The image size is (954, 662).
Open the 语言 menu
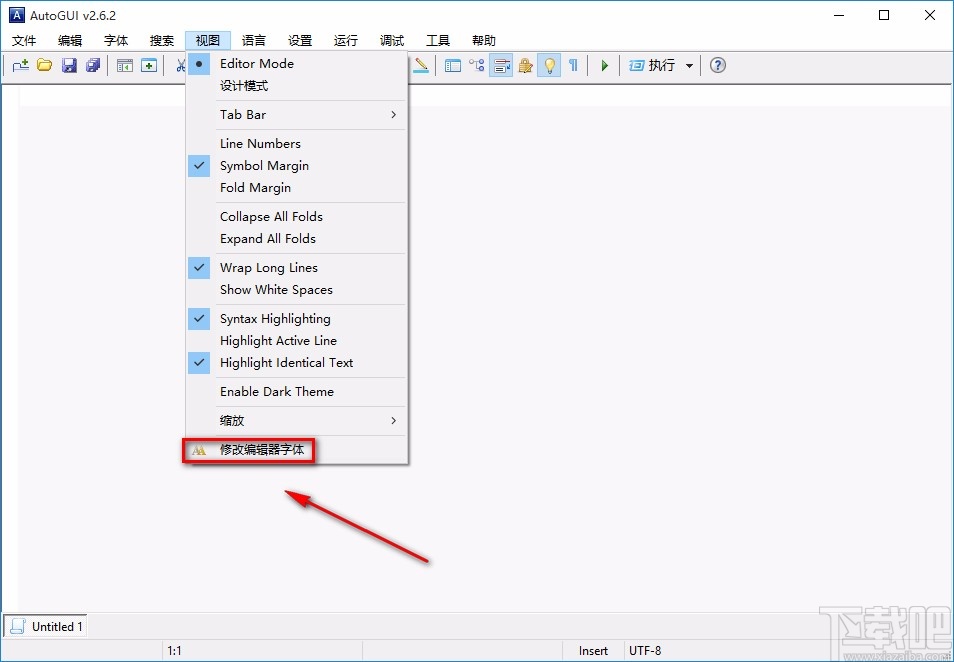coord(254,41)
